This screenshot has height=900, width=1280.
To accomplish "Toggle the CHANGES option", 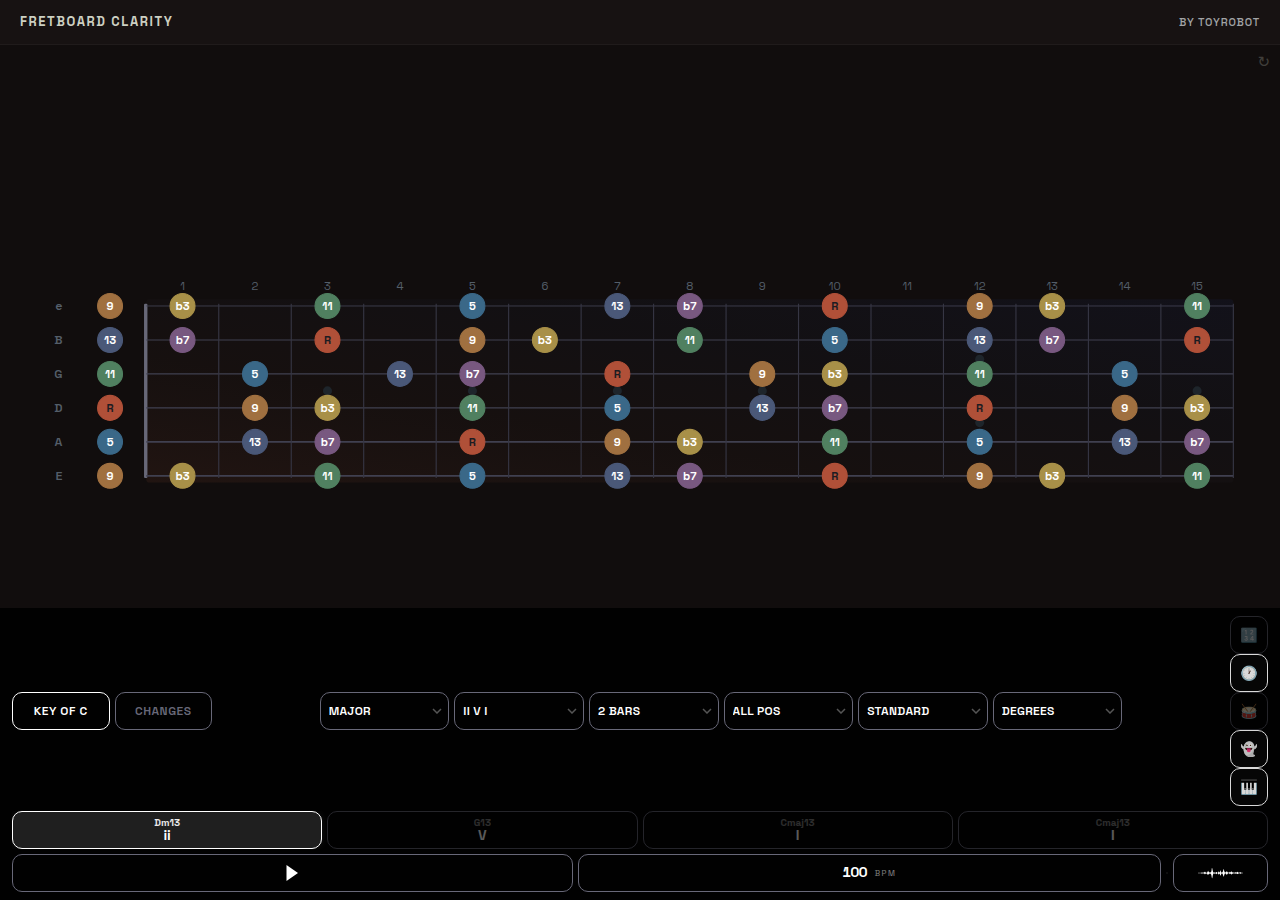I will pos(163,711).
